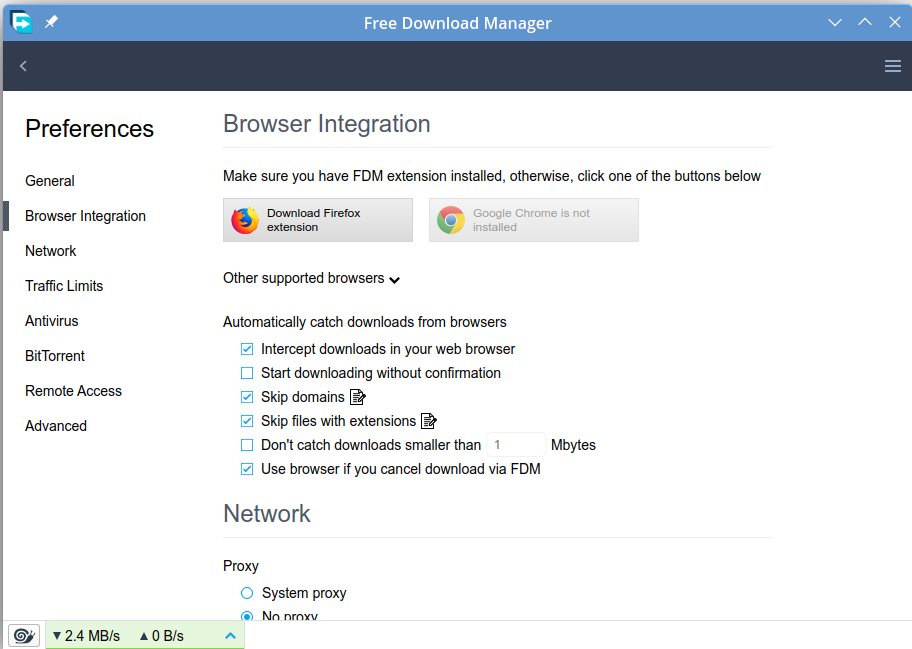912x649 pixels.
Task: Click the FDM extension instruction text
Action: coord(492,176)
